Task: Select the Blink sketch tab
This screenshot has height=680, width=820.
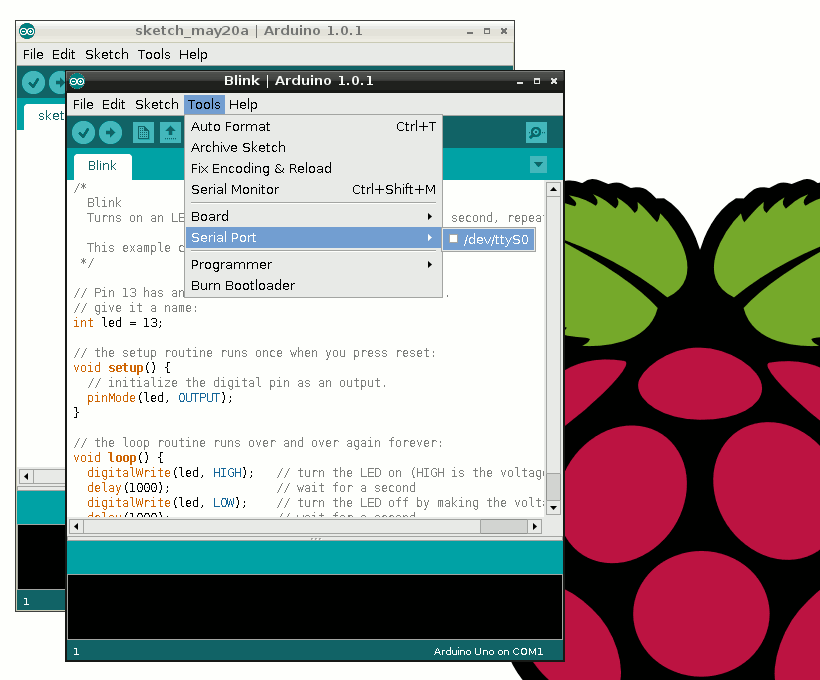Action: [102, 166]
